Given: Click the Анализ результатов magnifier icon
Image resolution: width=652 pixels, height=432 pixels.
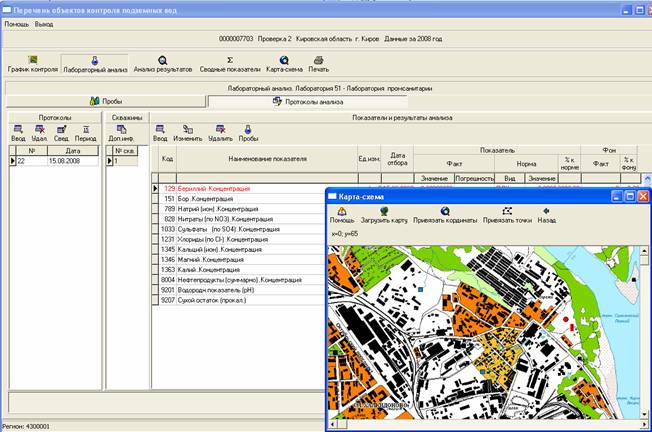Looking at the screenshot, I should tap(162, 64).
